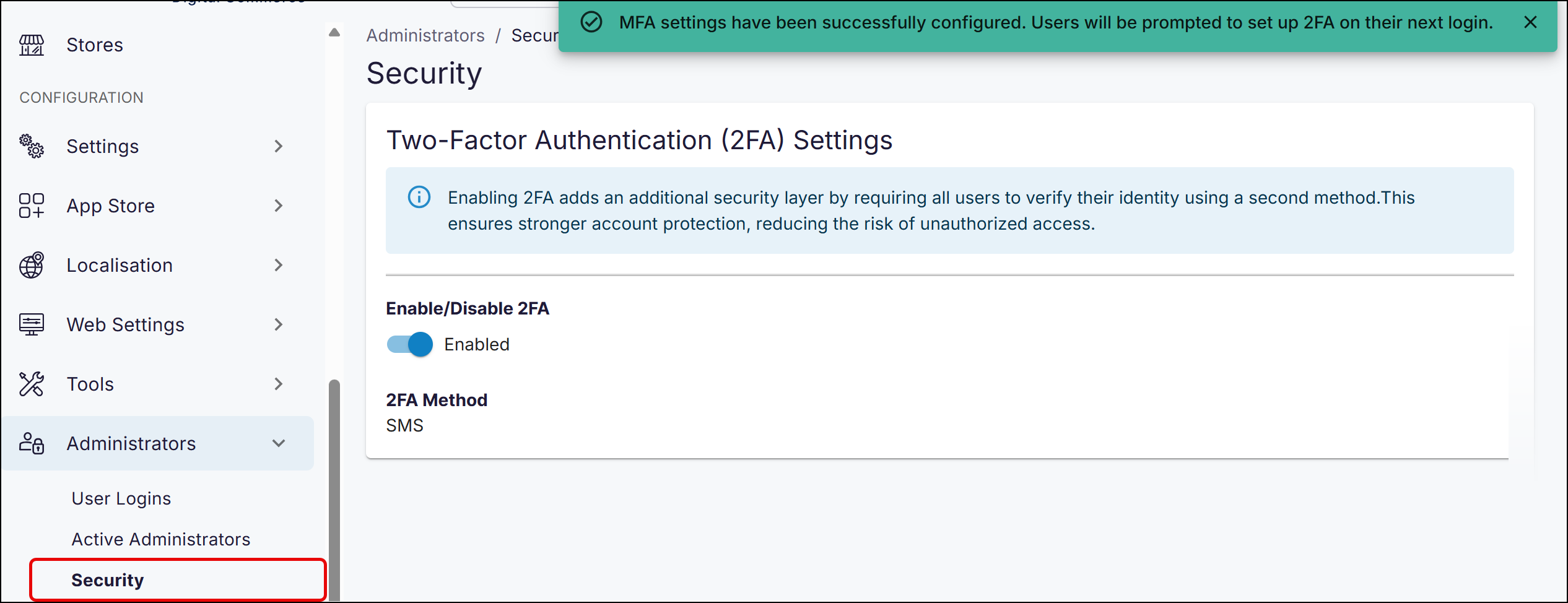
Task: Open Active Administrators page
Action: pos(161,539)
